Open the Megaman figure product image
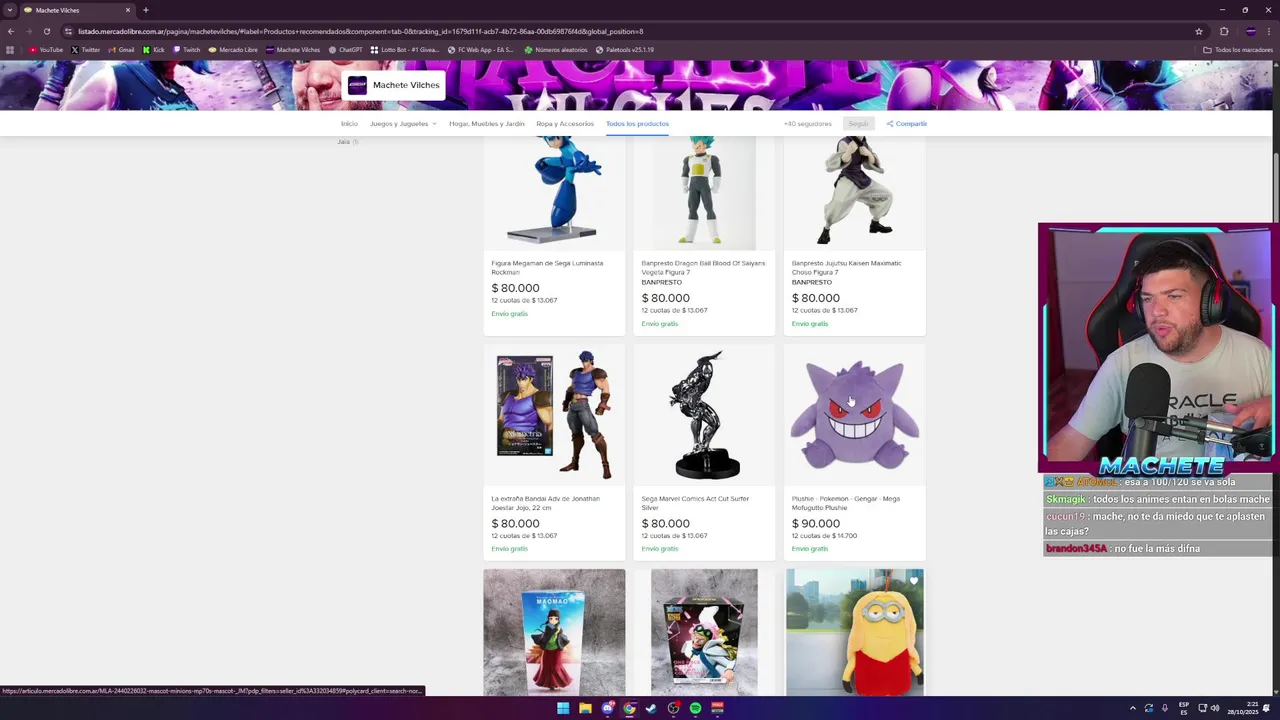The width and height of the screenshot is (1280, 720). click(x=554, y=192)
